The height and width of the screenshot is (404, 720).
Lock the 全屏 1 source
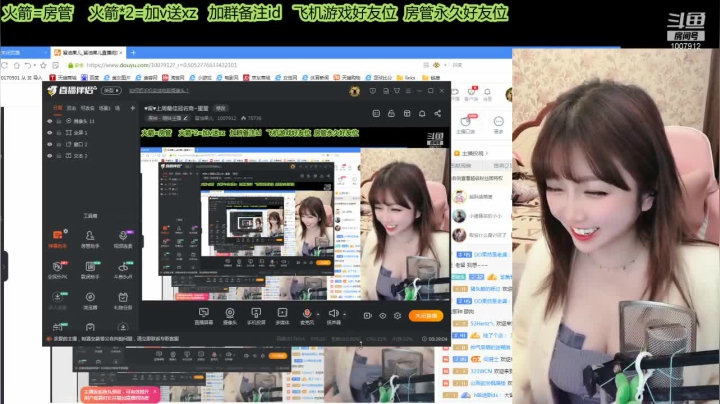(59, 133)
